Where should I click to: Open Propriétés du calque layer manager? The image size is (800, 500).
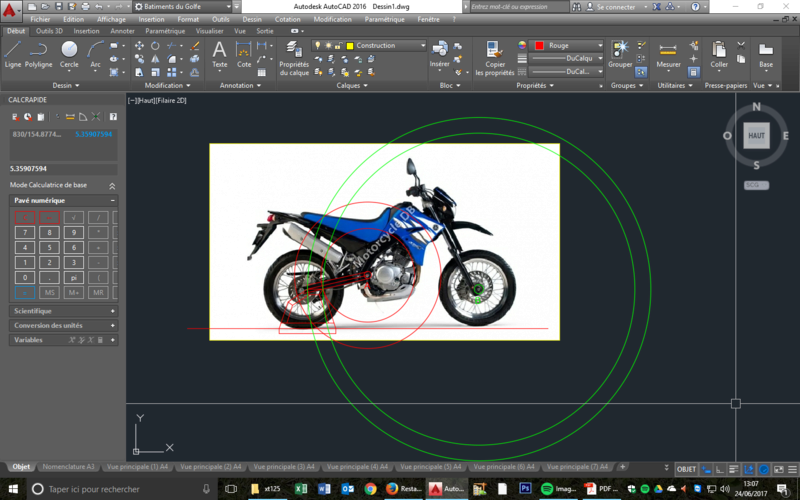[x=294, y=59]
